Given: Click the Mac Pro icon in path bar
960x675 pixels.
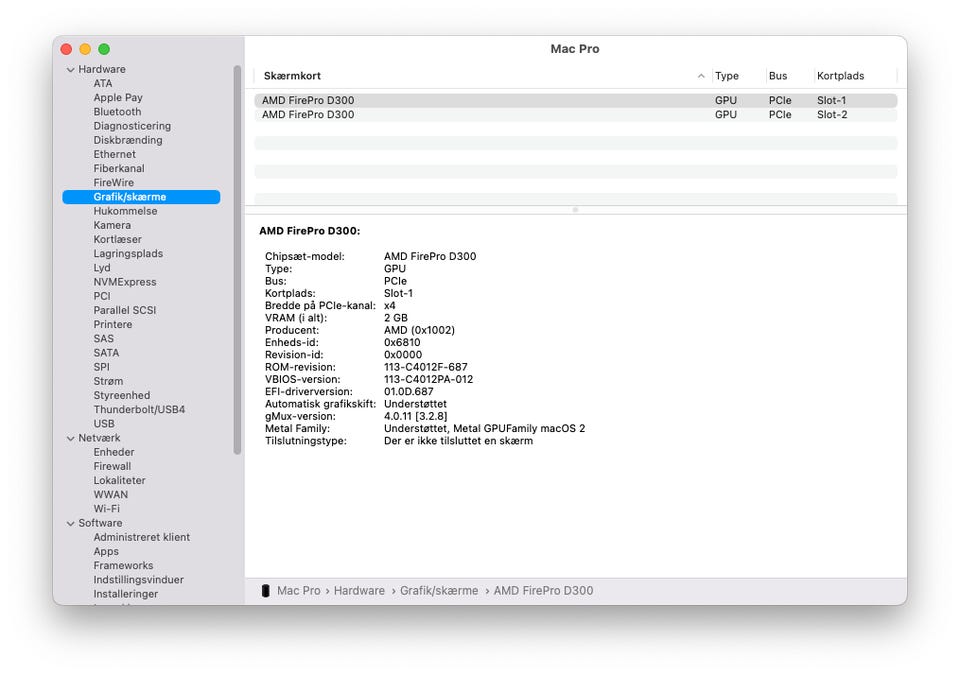Looking at the screenshot, I should [265, 591].
